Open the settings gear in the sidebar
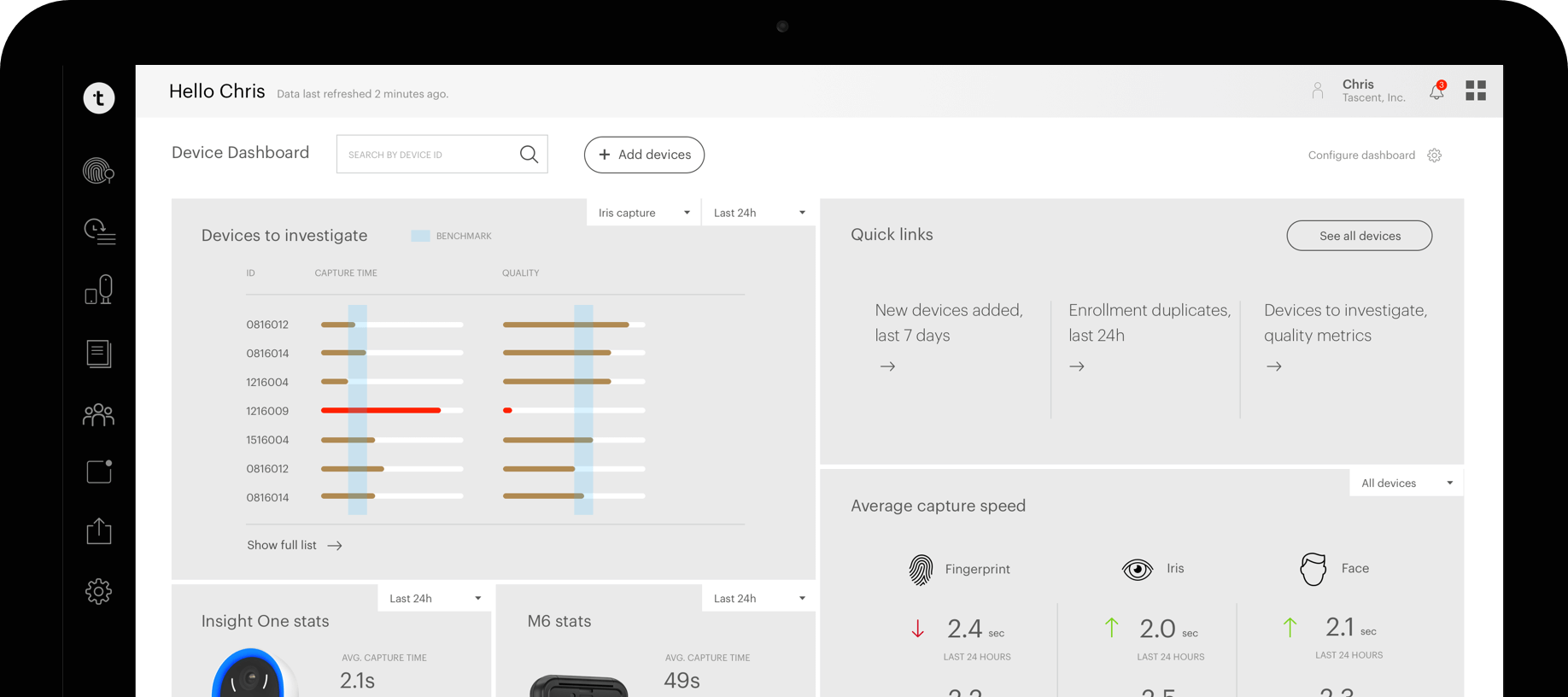 coord(98,591)
